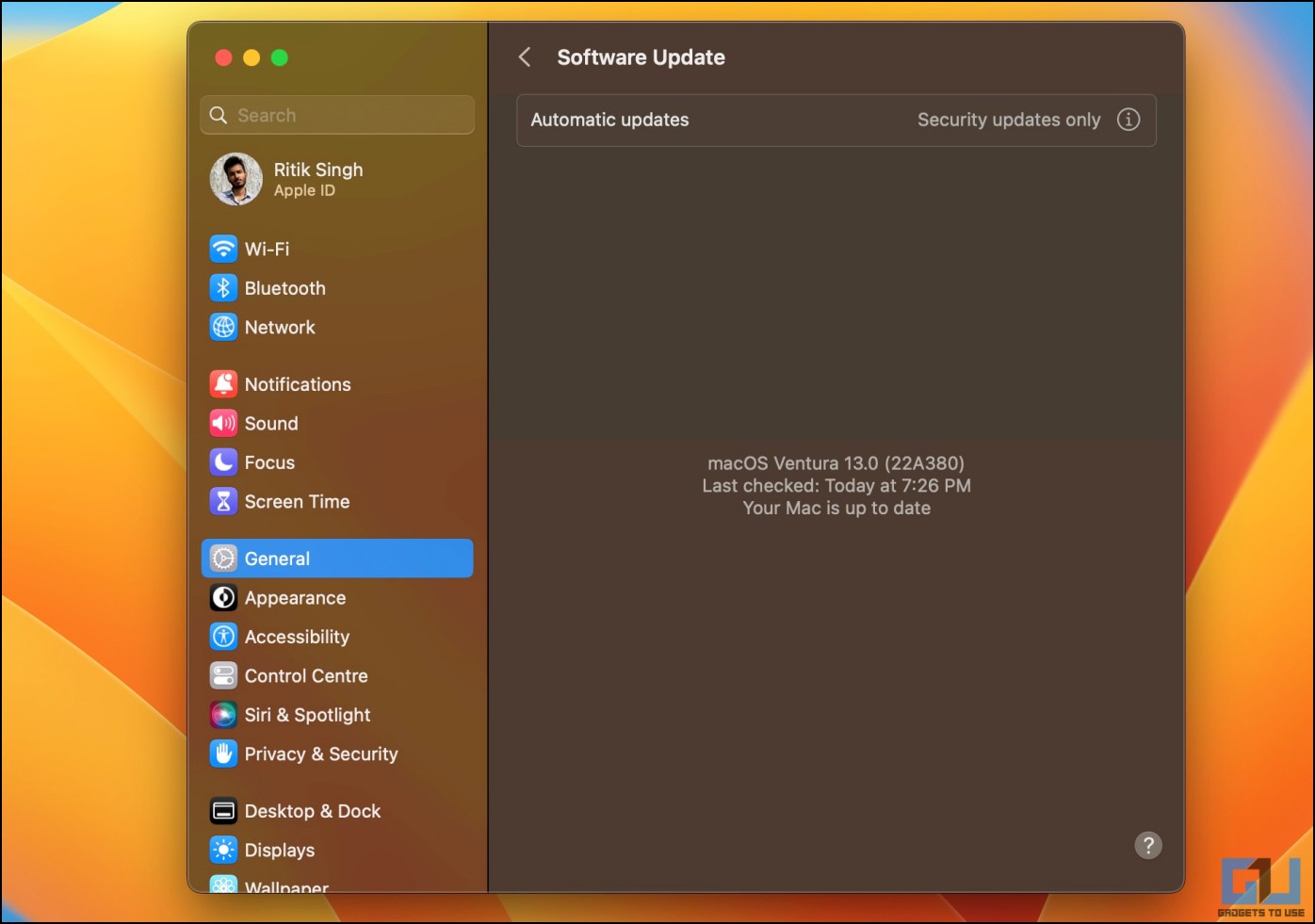Click the Apple ID text under name

click(x=304, y=190)
